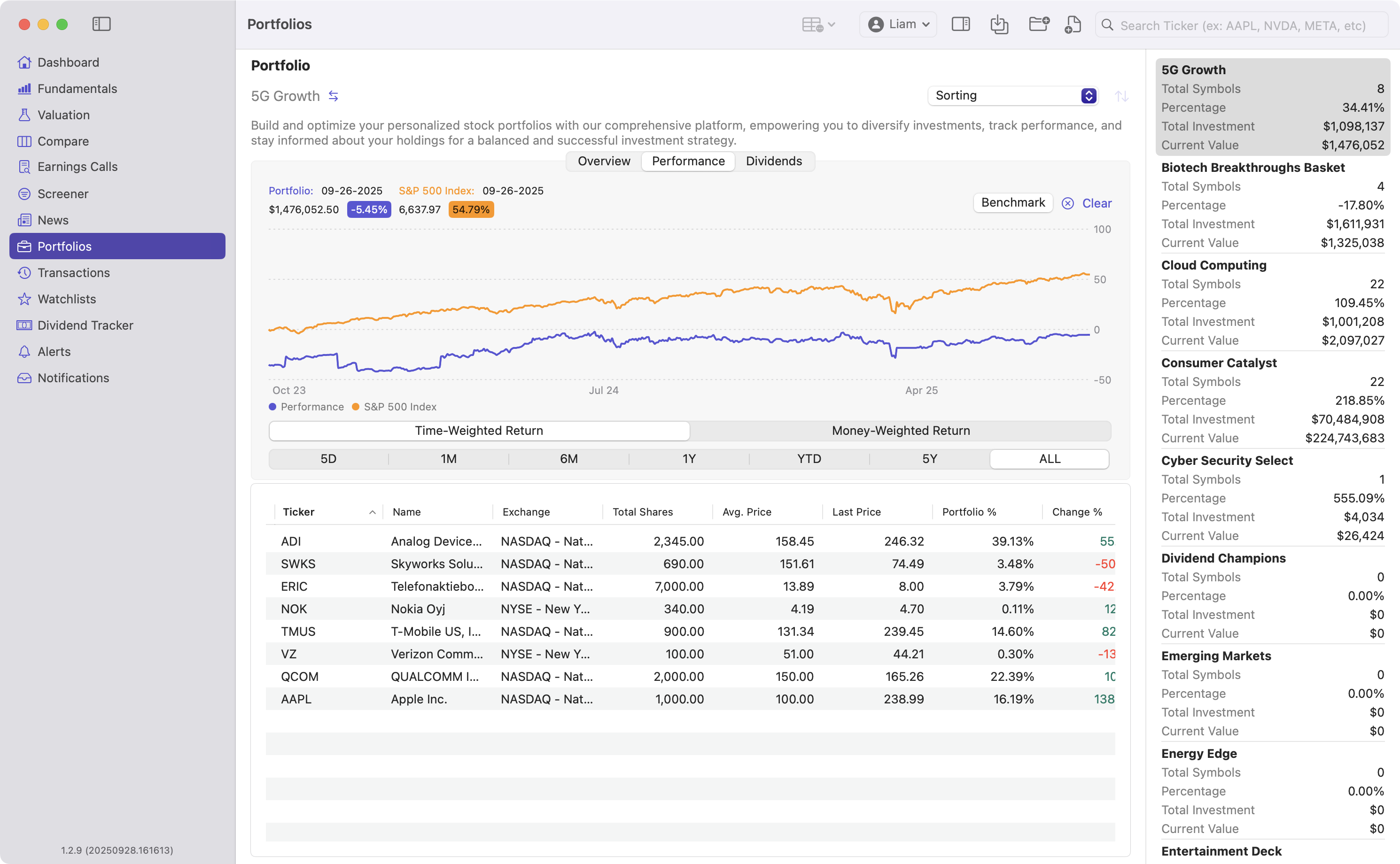
Task: Click the switch portfolio arrows icon
Action: [333, 96]
